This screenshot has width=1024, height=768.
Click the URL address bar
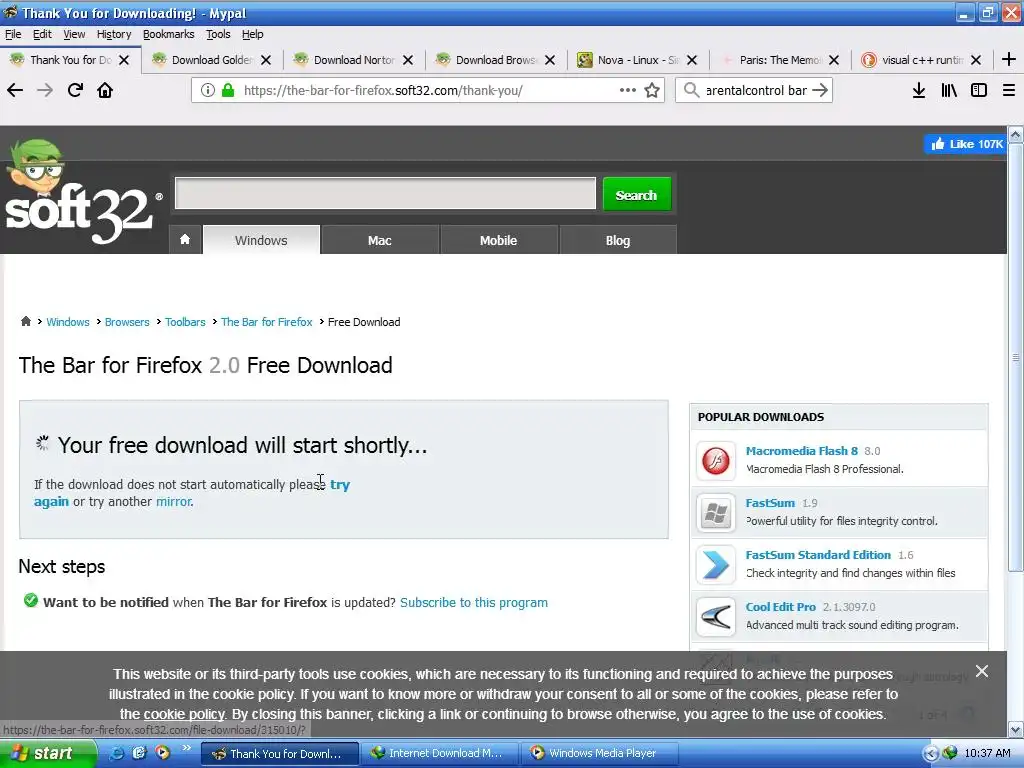coord(428,90)
